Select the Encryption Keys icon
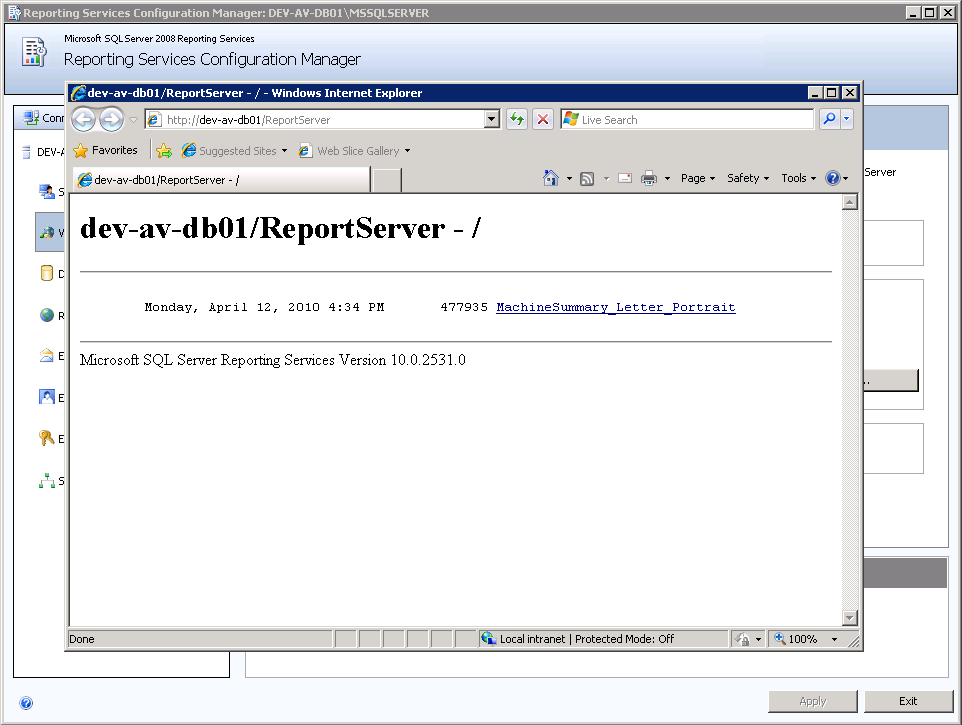Screen dimensions: 962x725 tap(48, 438)
